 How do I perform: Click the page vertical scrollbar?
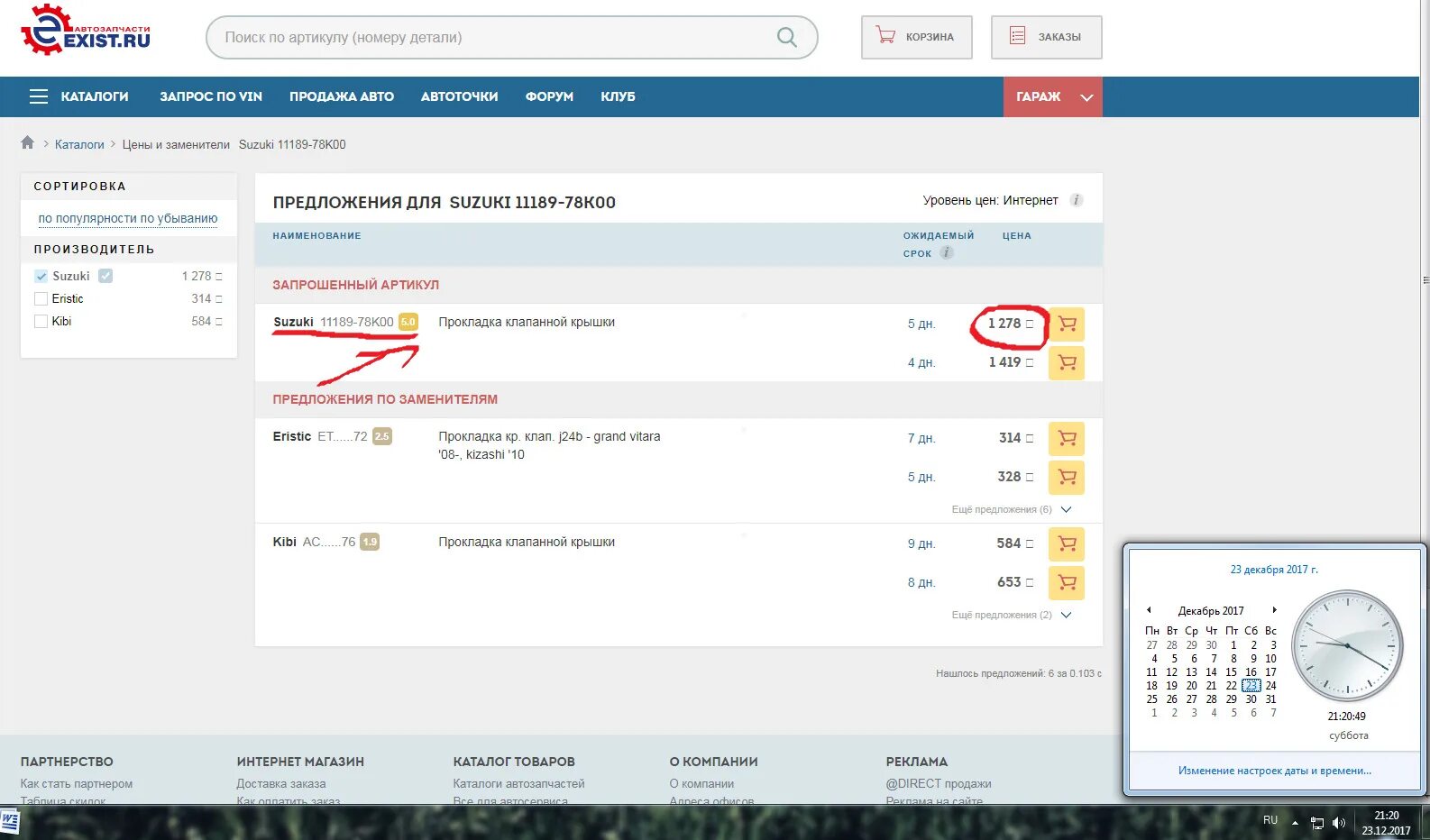[x=1425, y=279]
